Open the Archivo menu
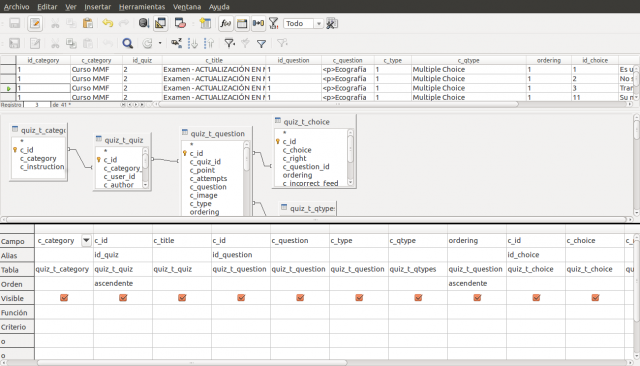640x366 pixels. tap(16, 7)
